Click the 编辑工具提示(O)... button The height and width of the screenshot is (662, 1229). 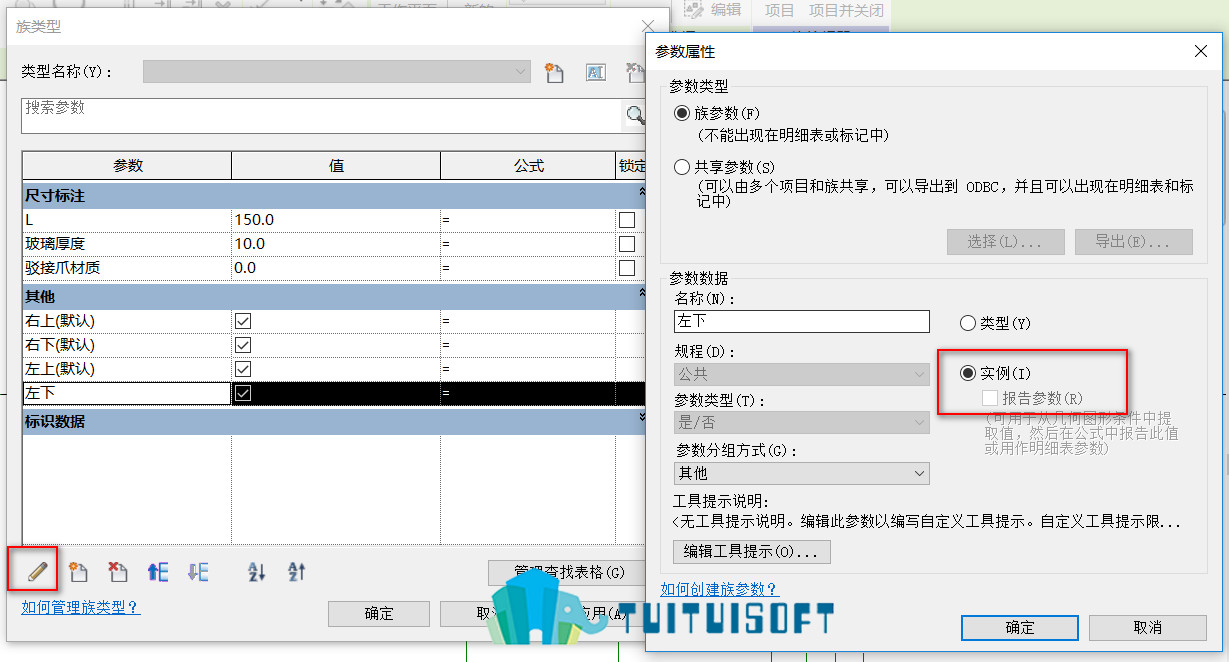click(752, 551)
